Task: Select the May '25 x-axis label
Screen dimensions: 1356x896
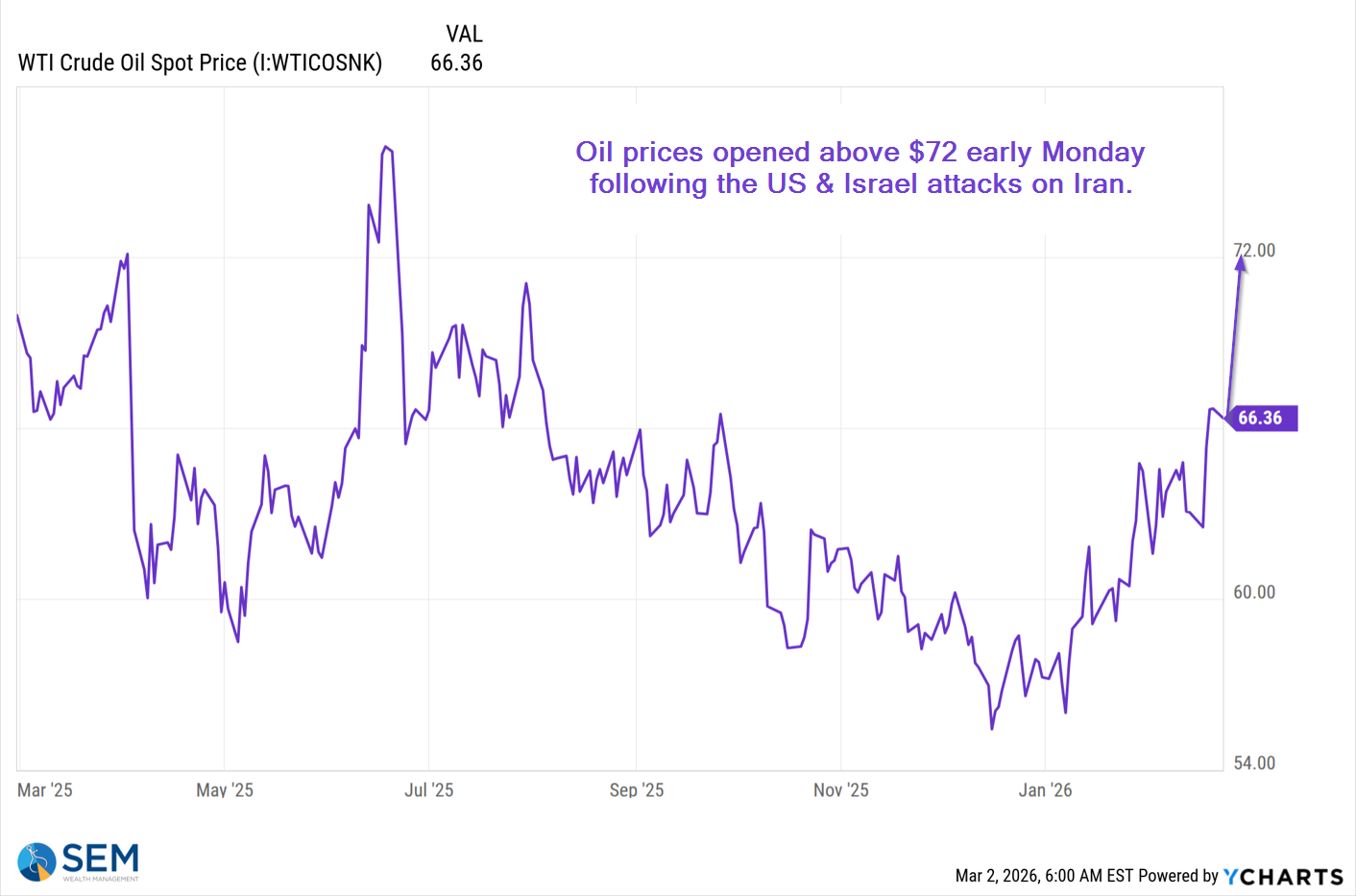Action: [x=225, y=790]
